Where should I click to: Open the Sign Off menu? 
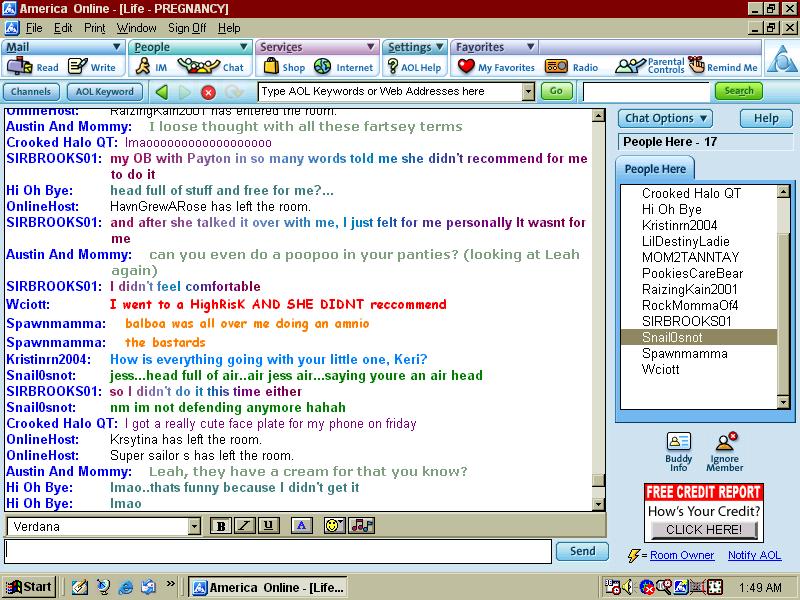[x=187, y=28]
